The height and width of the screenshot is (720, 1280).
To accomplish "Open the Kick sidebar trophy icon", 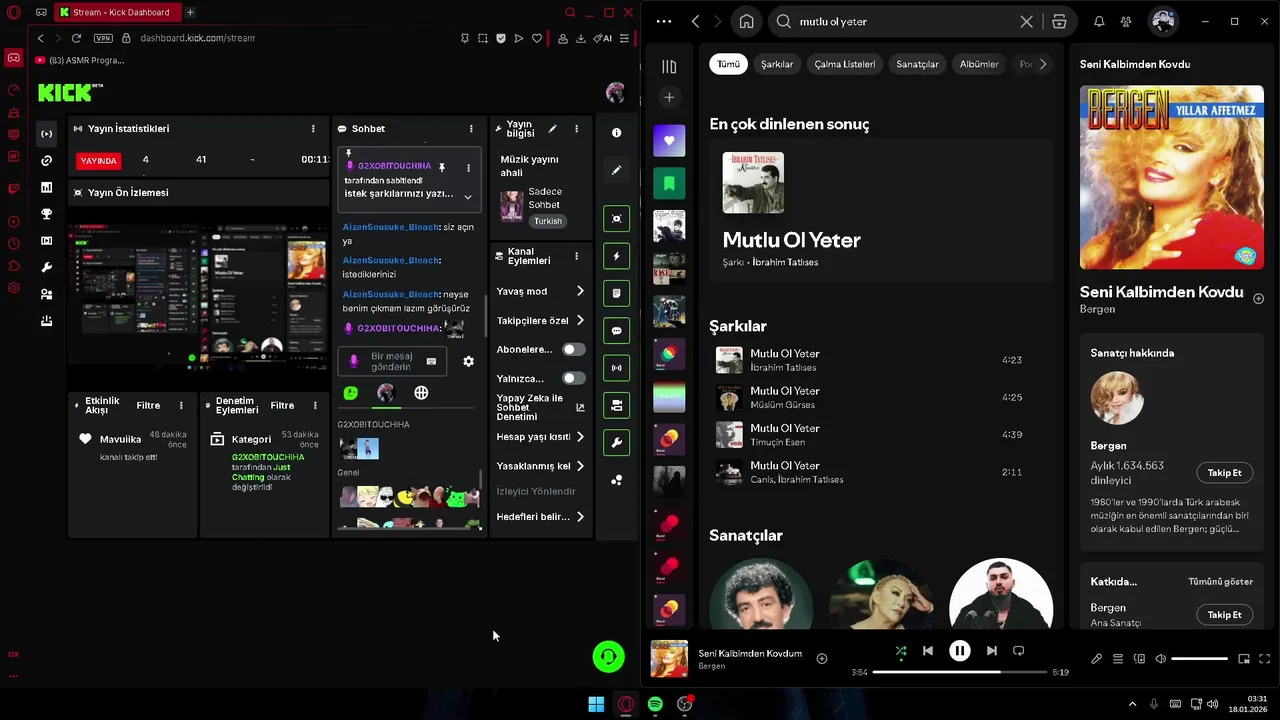I will pyautogui.click(x=46, y=214).
